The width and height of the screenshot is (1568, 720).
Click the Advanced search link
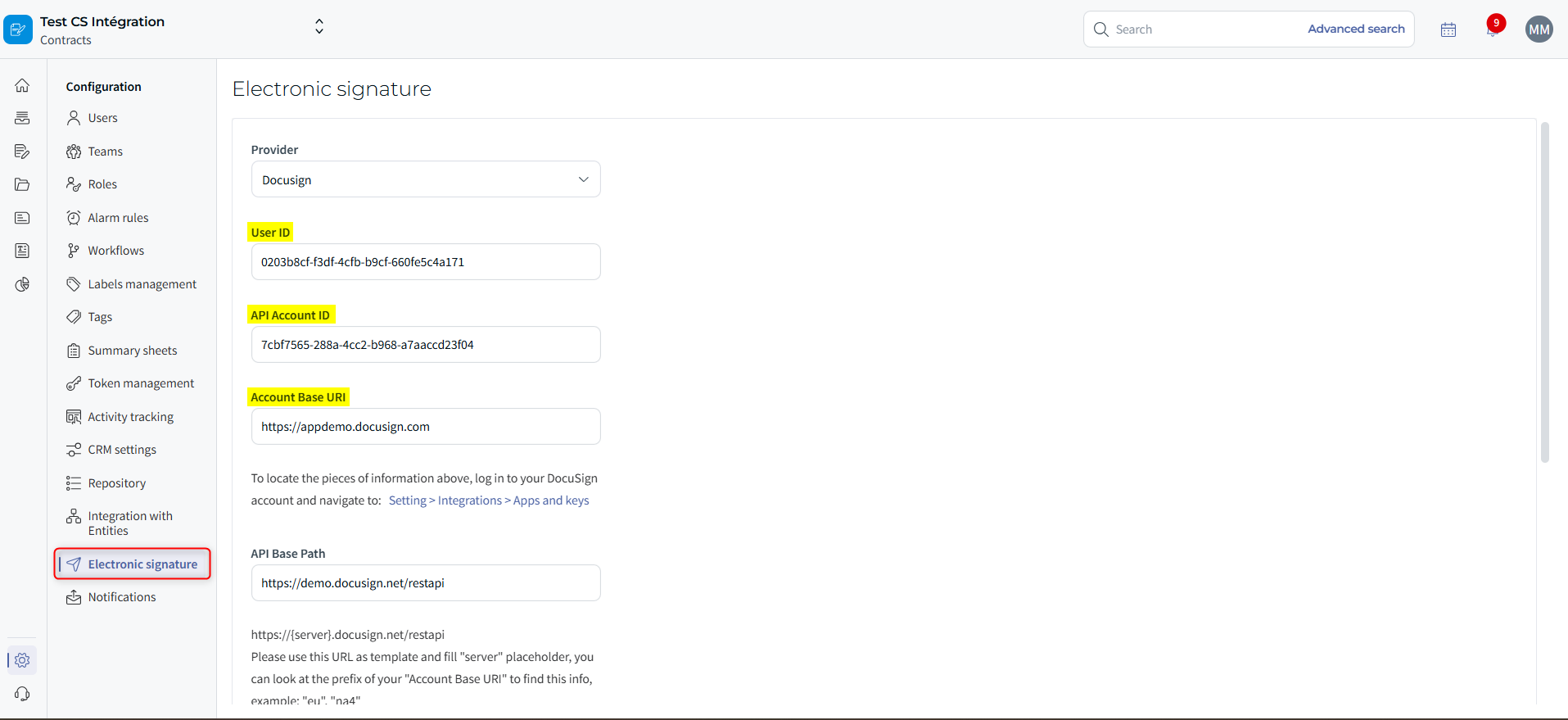[x=1356, y=29]
